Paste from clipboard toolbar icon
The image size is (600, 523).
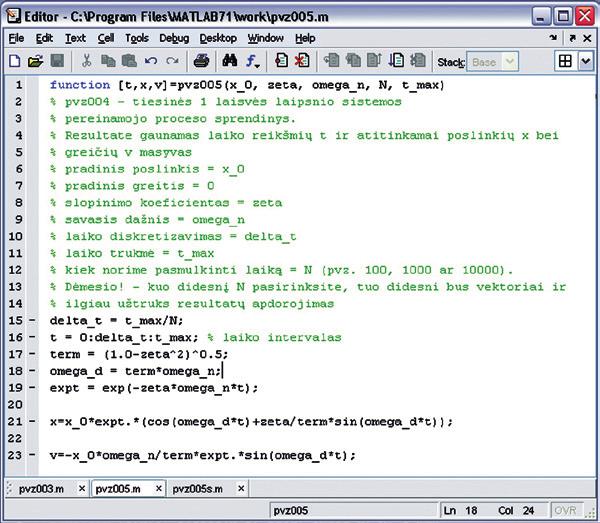(129, 61)
